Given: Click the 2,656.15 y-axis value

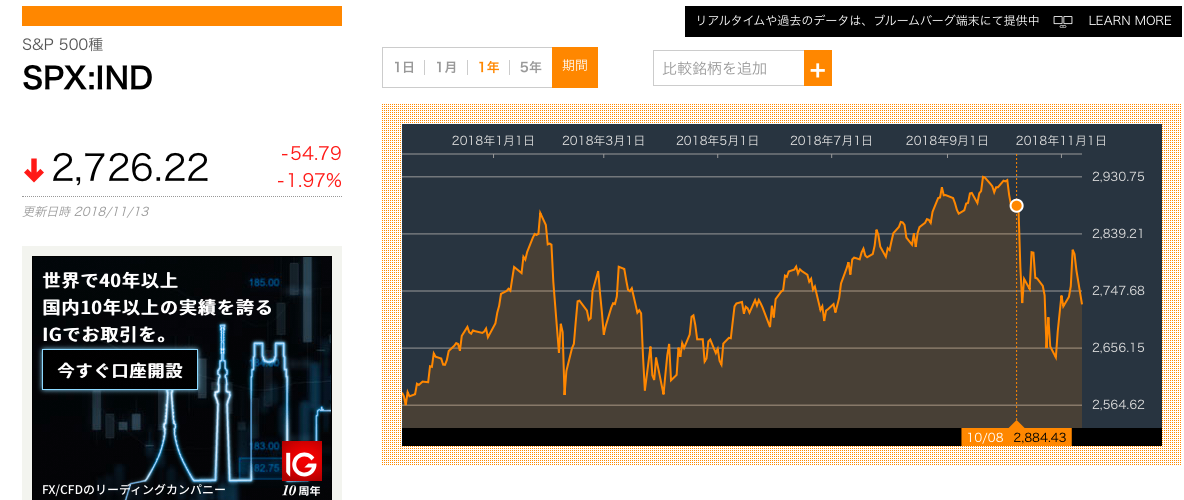Looking at the screenshot, I should click(1118, 347).
